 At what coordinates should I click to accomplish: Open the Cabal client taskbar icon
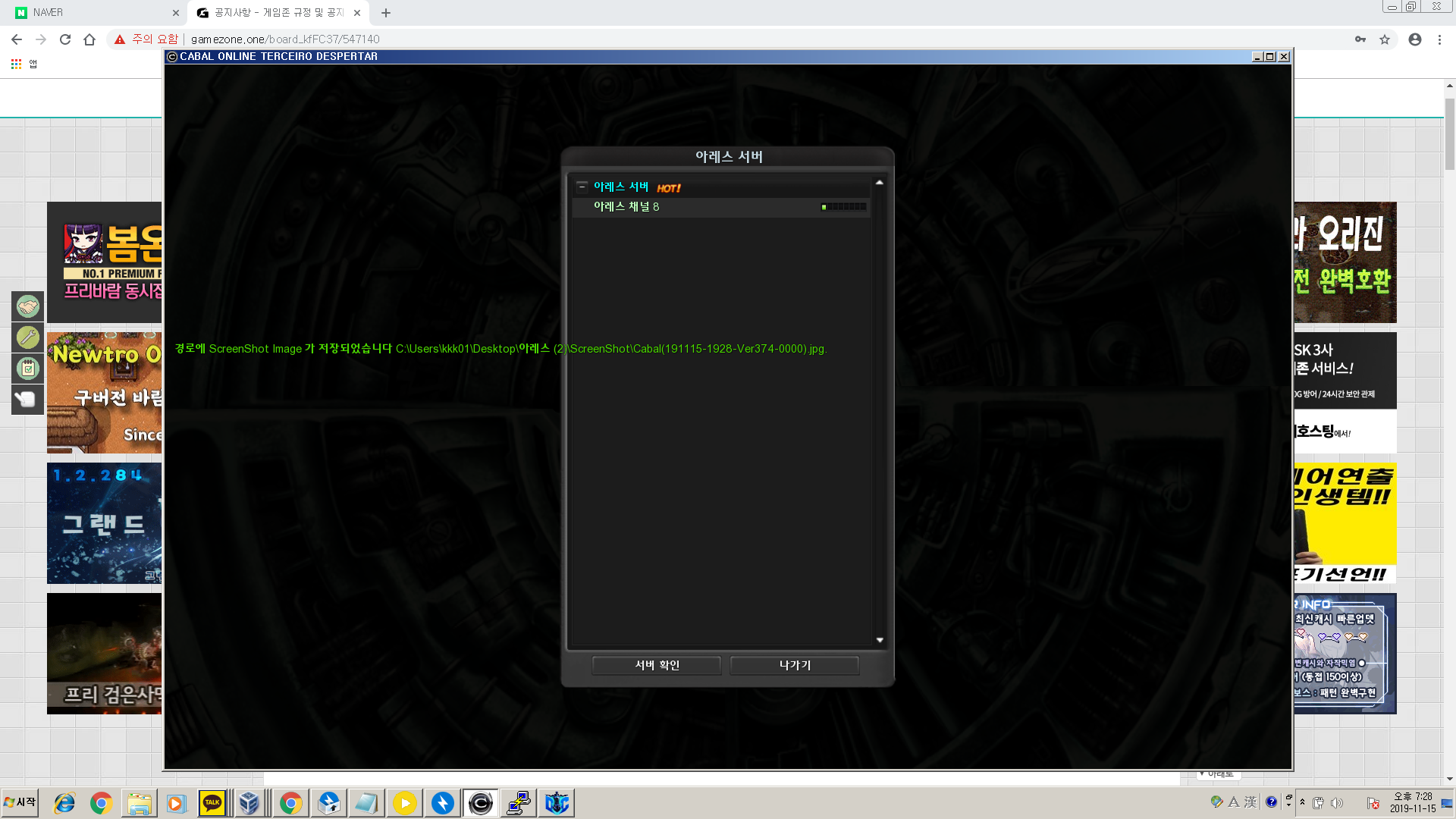pos(480,803)
